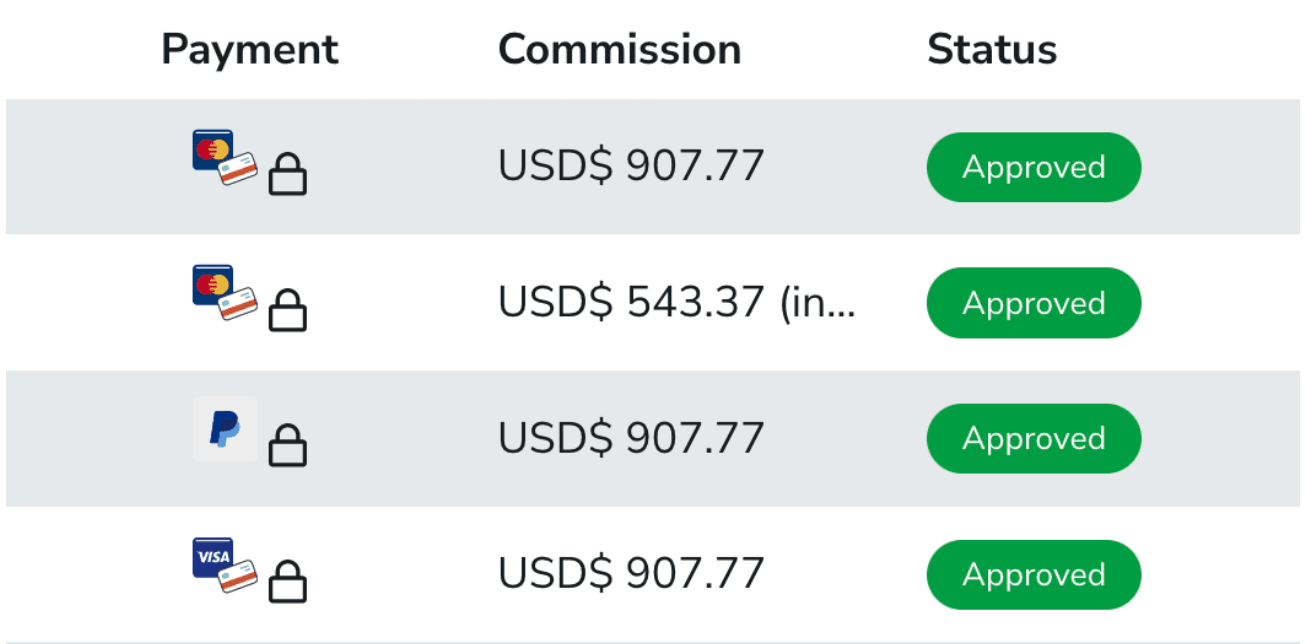Screen dimensions: 1306x644
Task: Click the lock icon in first row
Action: tap(288, 175)
